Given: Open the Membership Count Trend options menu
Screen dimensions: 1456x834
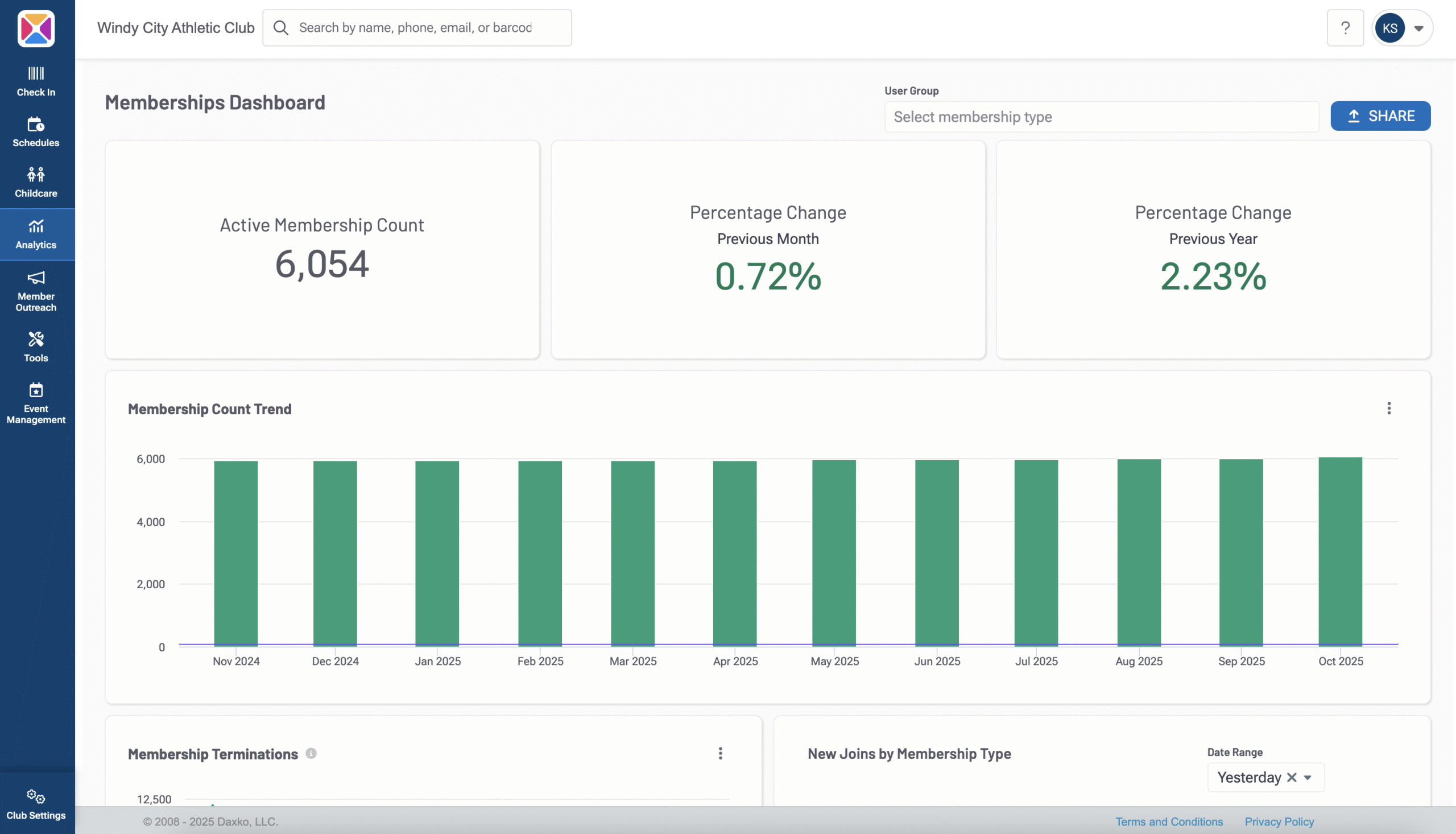Looking at the screenshot, I should click(1389, 408).
